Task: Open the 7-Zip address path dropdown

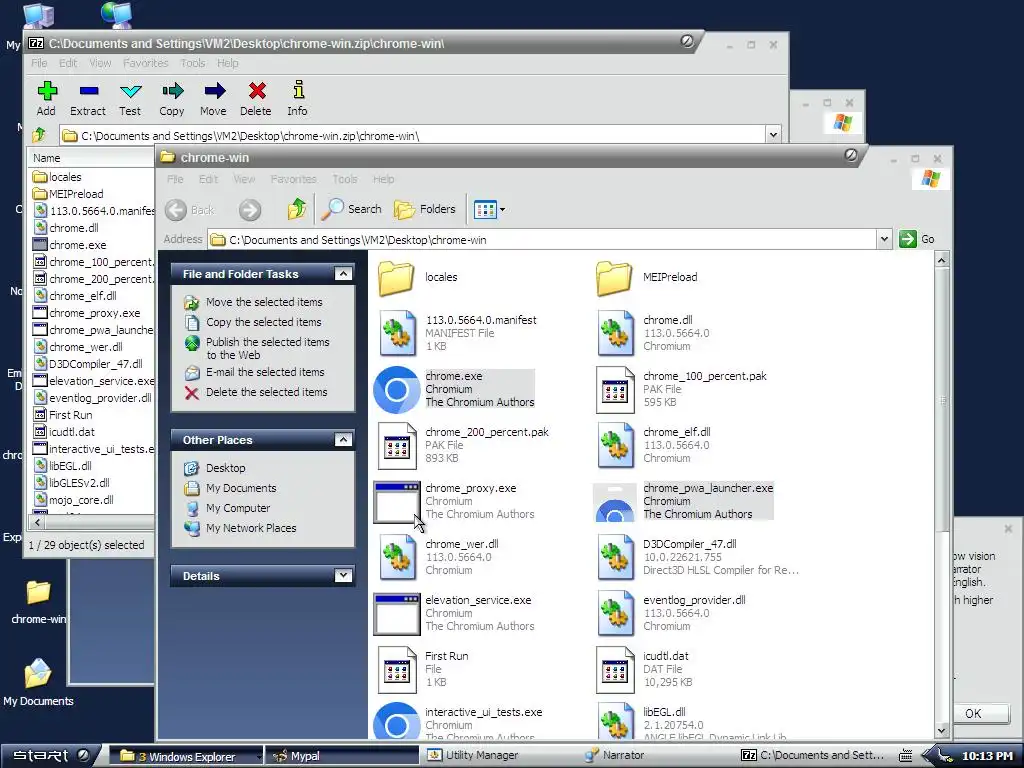Action: pyautogui.click(x=773, y=135)
